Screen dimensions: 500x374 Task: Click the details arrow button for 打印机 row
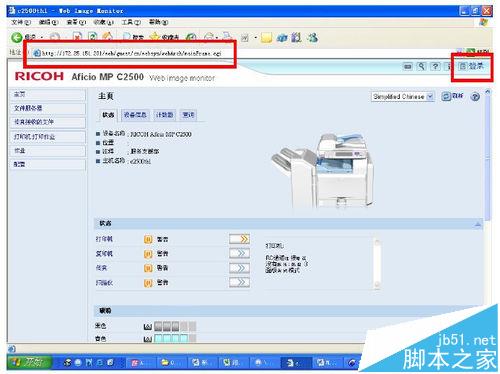(239, 239)
